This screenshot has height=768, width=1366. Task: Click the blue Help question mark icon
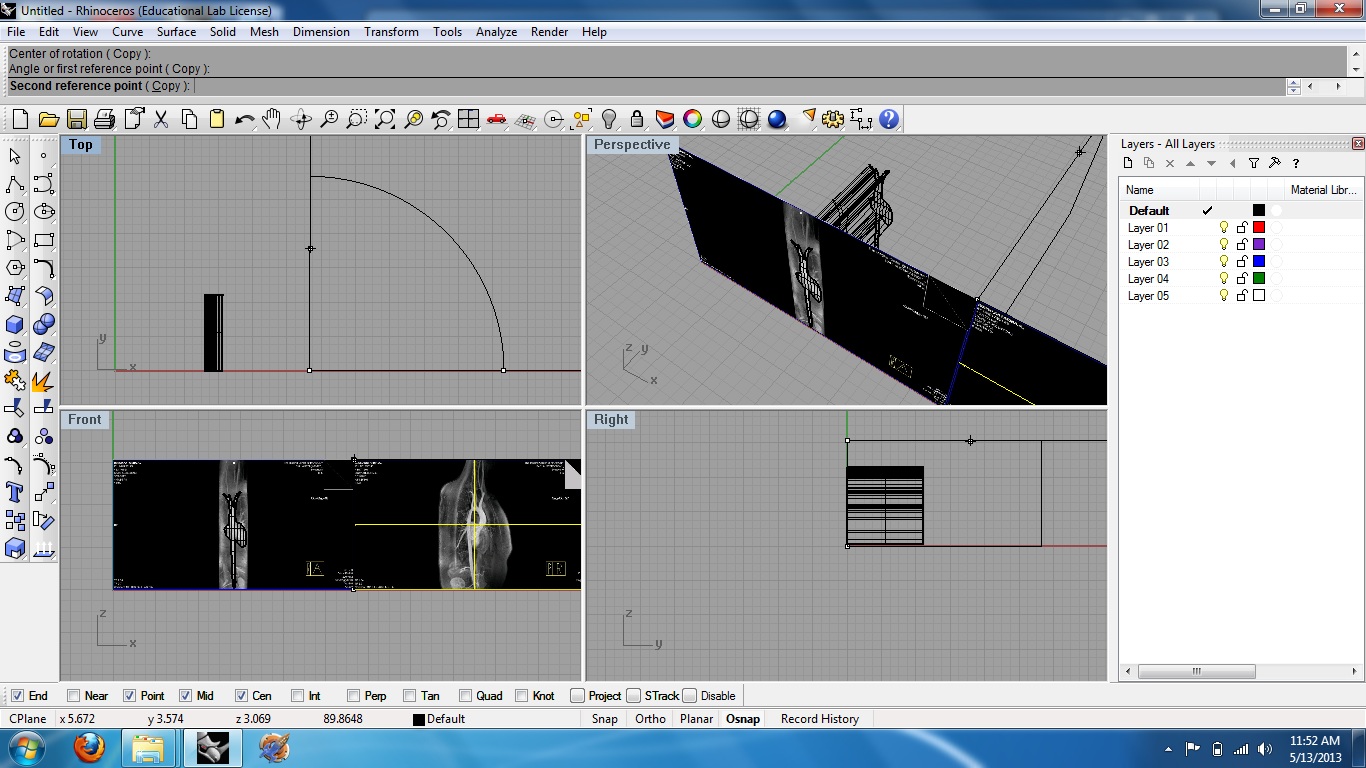click(x=889, y=120)
